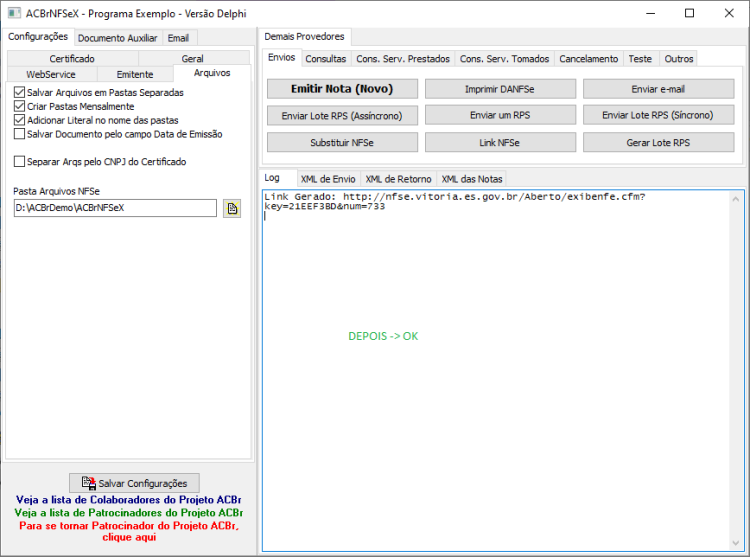Open Cons. Serv. Tomados tab

(505, 59)
